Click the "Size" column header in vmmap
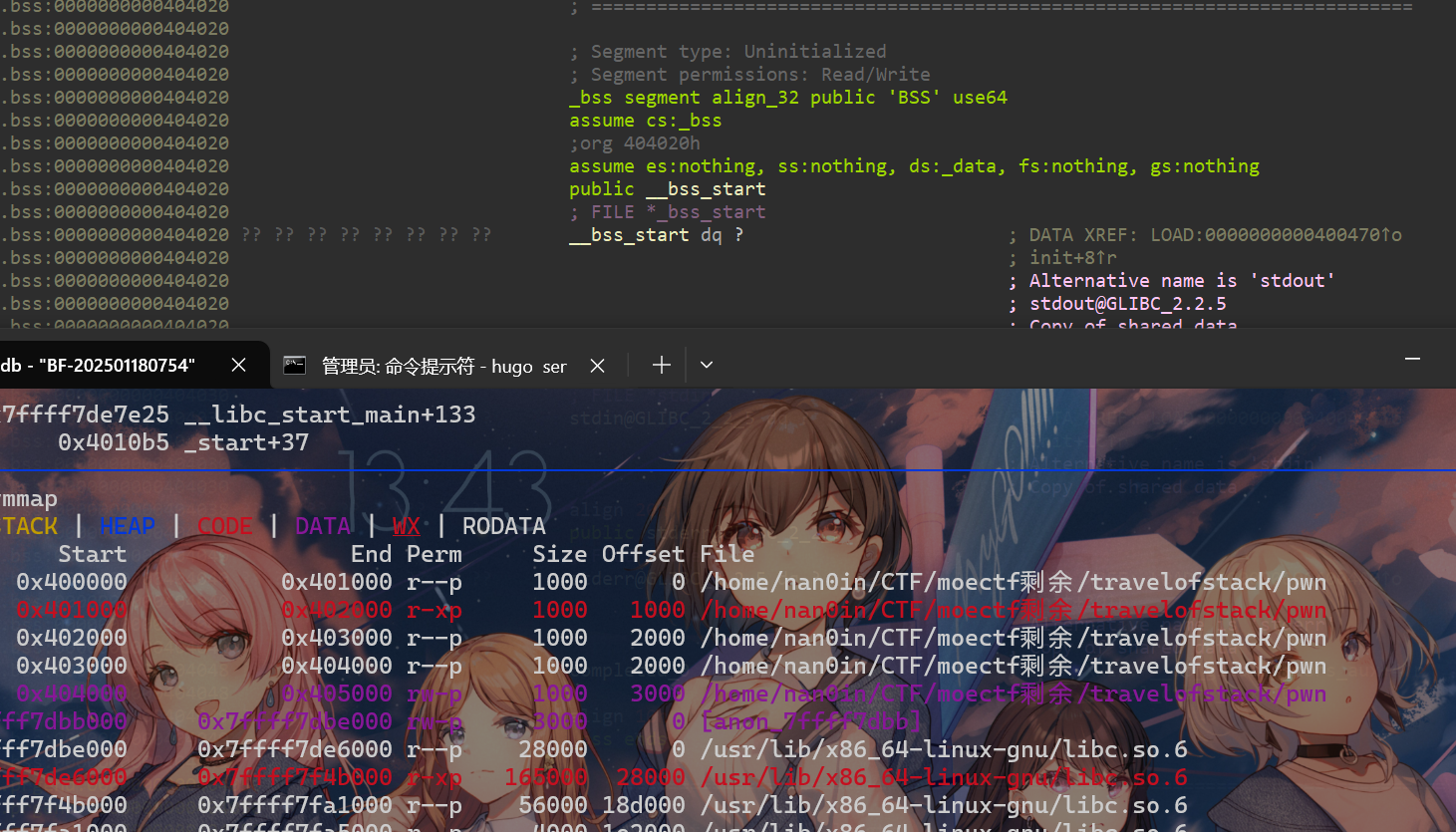The height and width of the screenshot is (832, 1456). [560, 554]
